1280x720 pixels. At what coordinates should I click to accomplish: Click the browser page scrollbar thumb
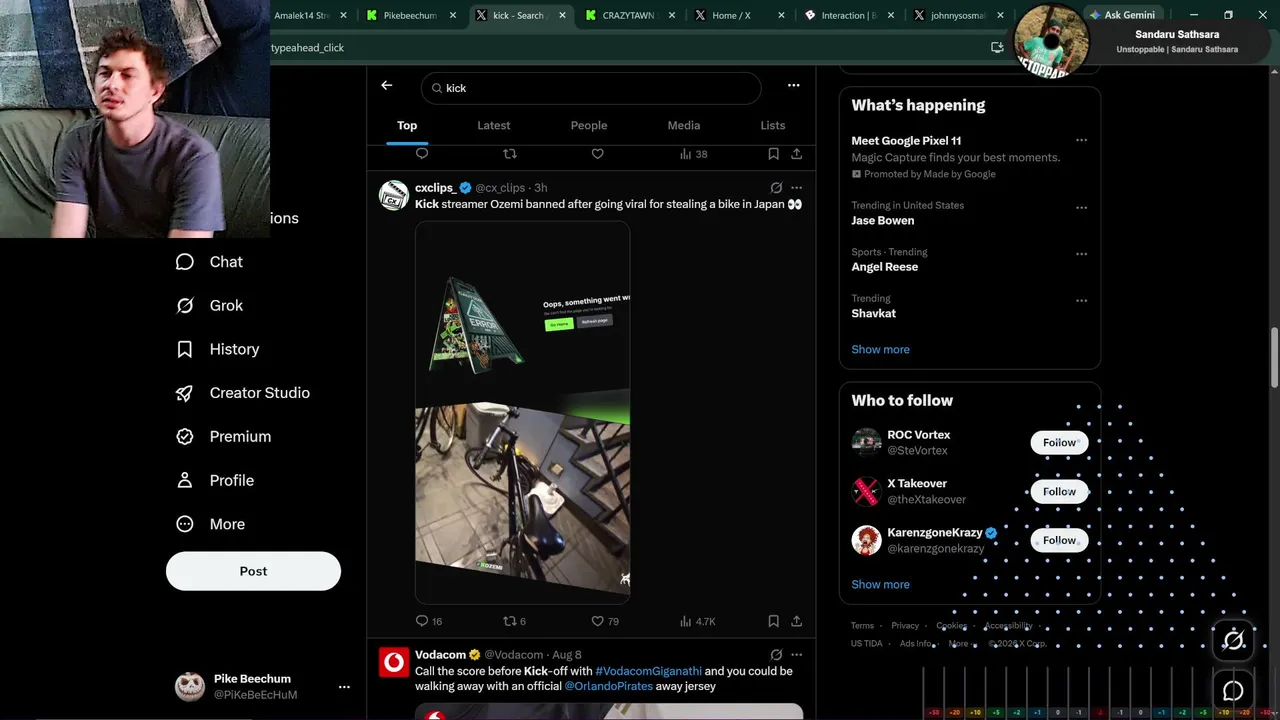click(1274, 358)
